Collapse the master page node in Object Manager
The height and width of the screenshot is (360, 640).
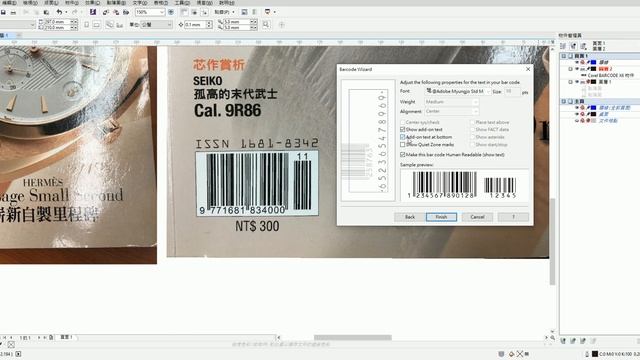click(x=564, y=101)
